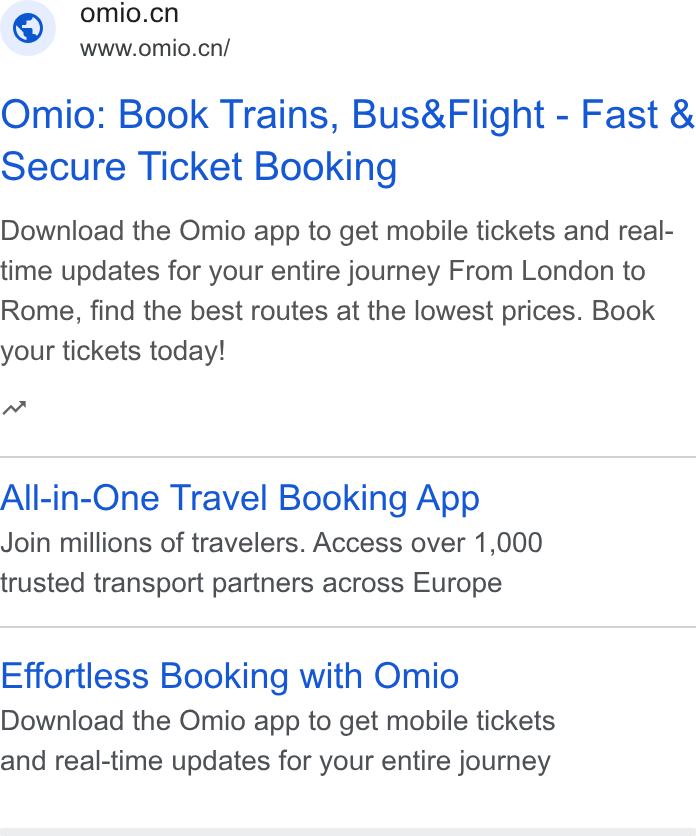Screen dimensions: 696x836
Task: Click the globe favicon beside omio.cn
Action: (28, 28)
